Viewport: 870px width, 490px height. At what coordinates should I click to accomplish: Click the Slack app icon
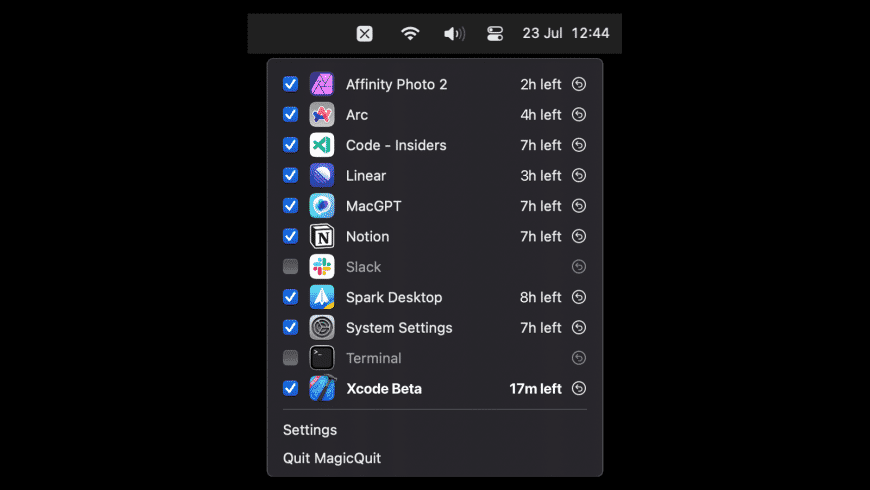click(322, 267)
